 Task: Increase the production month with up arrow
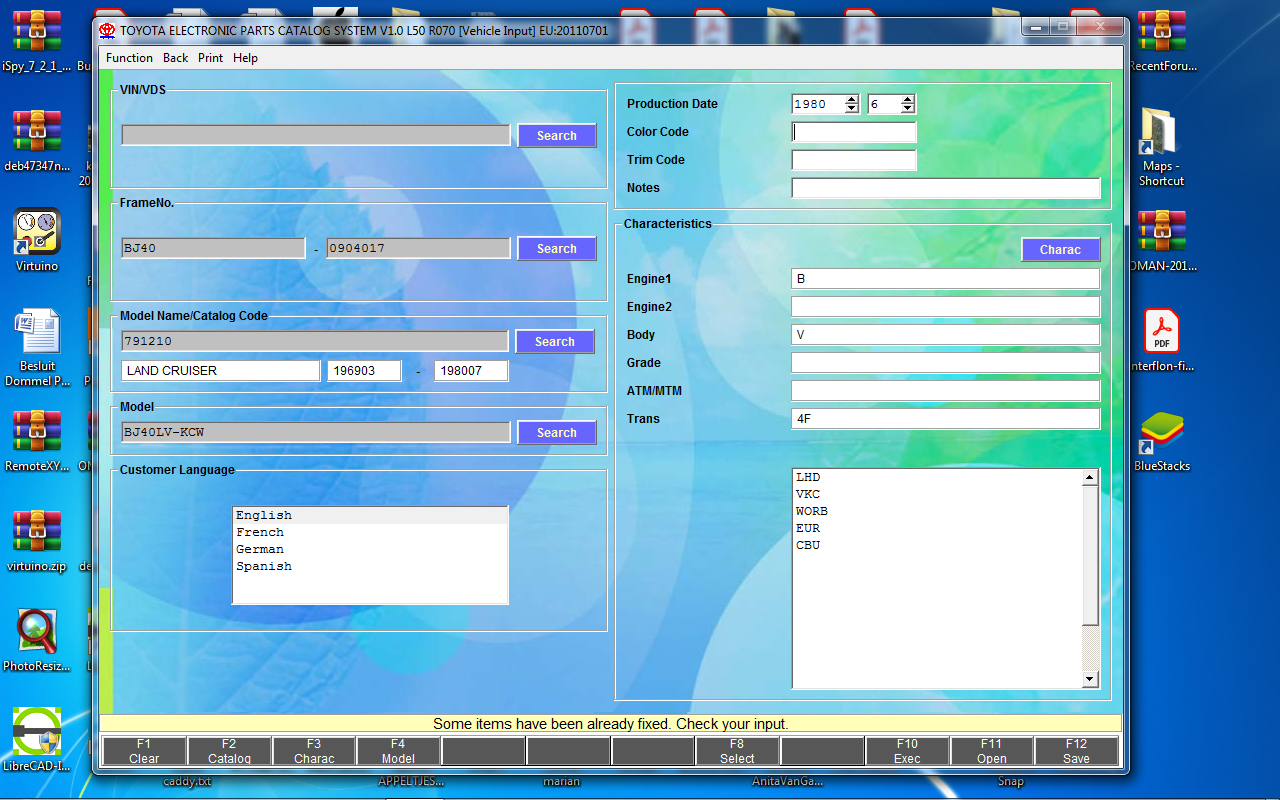(x=907, y=99)
